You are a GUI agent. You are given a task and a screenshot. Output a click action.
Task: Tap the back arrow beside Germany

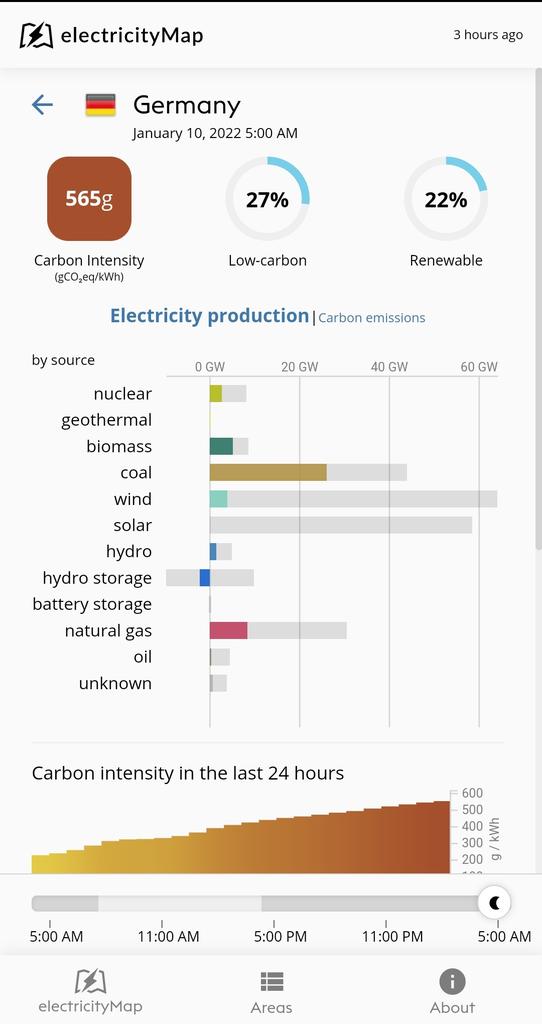[x=42, y=104]
